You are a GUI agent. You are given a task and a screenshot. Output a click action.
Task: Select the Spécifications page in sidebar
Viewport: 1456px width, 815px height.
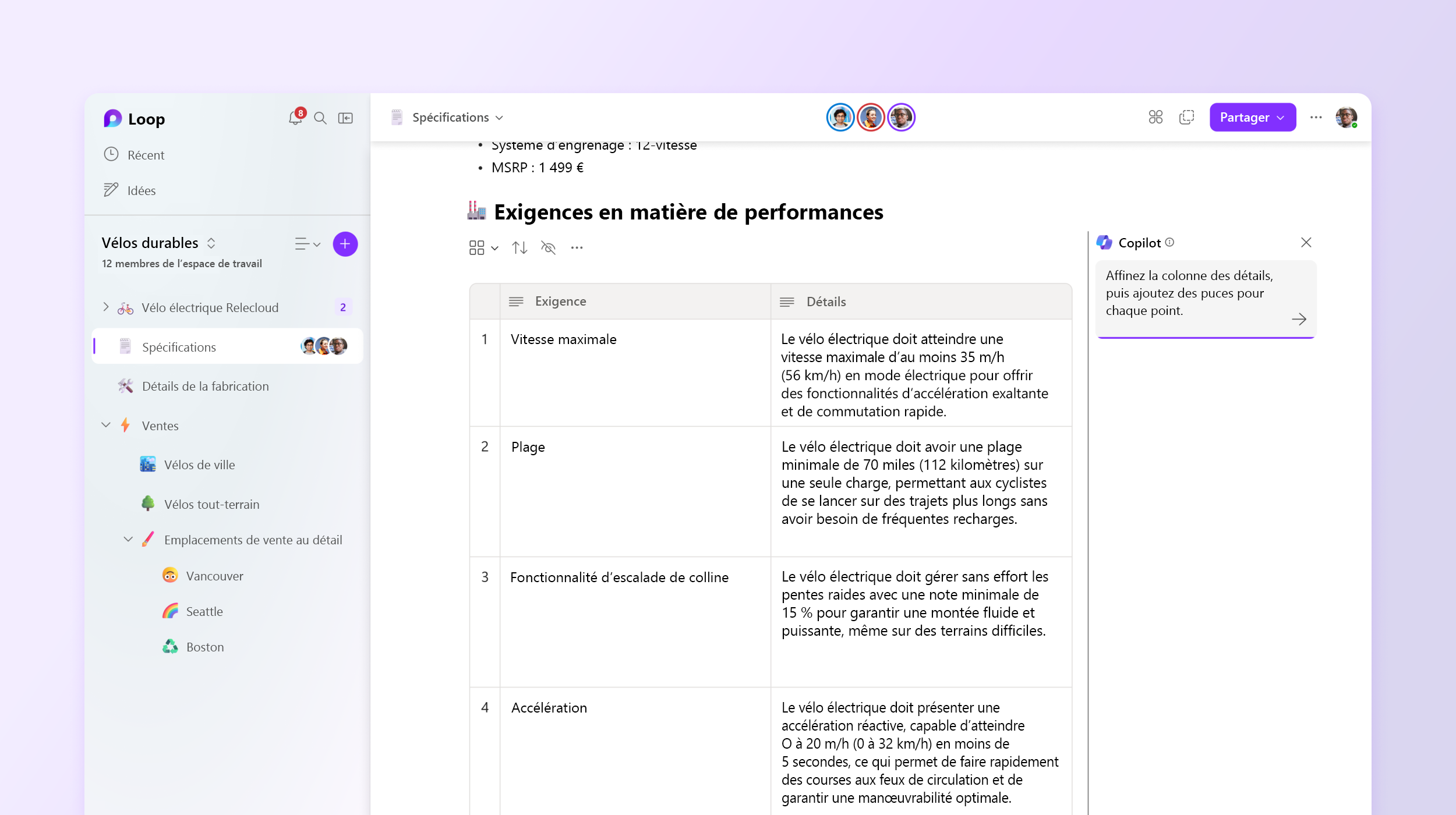227,347
